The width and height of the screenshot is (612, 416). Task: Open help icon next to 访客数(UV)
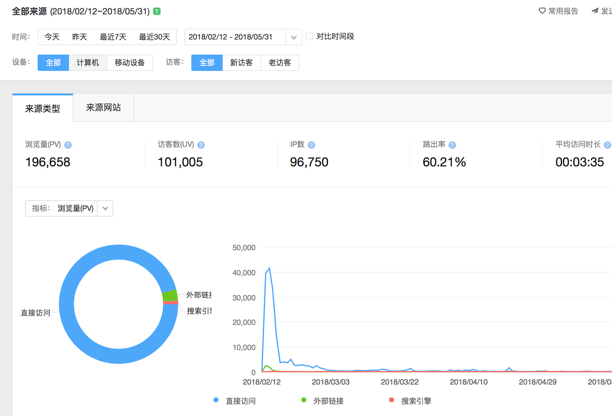(x=201, y=145)
